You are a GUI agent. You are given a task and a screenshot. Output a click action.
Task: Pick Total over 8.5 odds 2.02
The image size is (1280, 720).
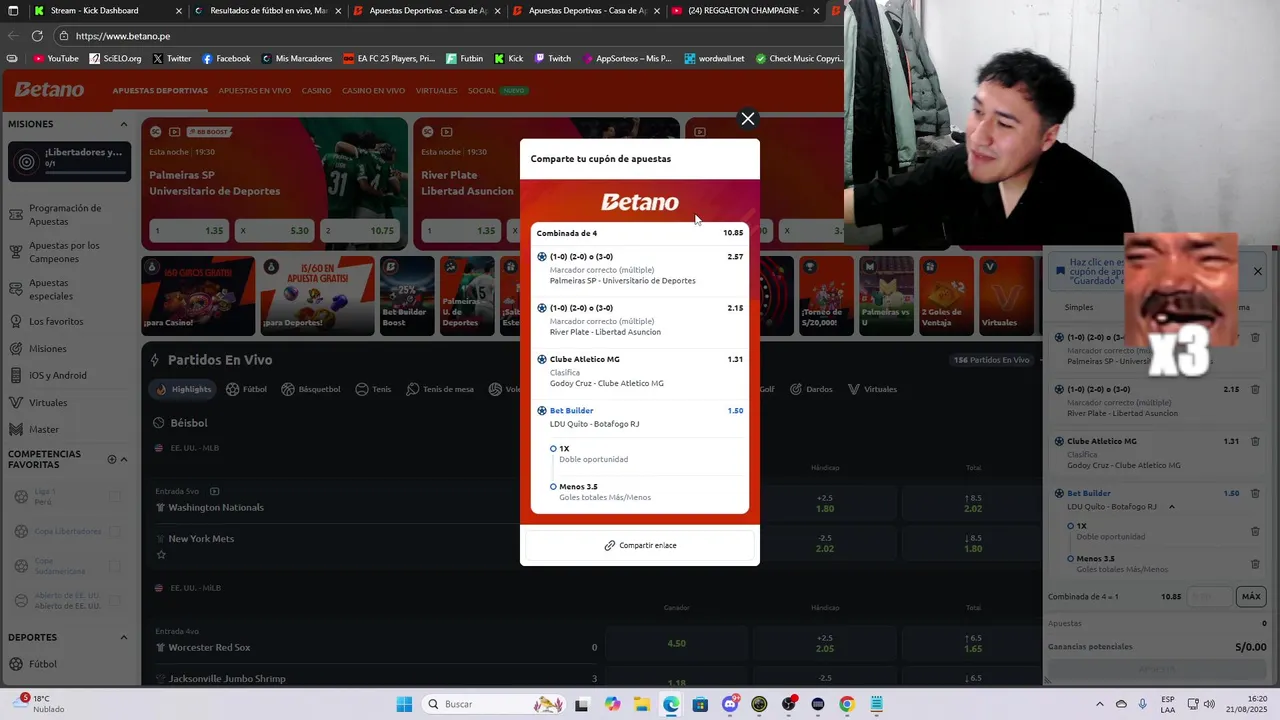click(x=973, y=503)
